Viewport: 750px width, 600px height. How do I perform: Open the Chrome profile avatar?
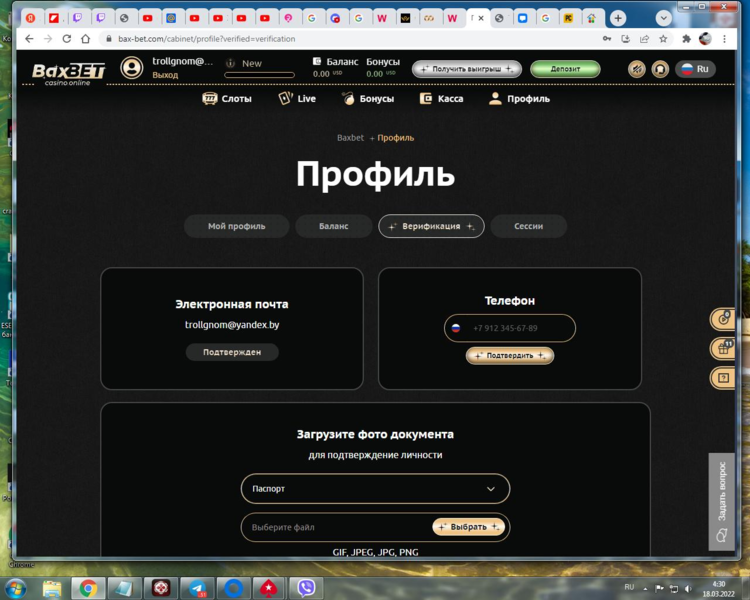tap(705, 39)
